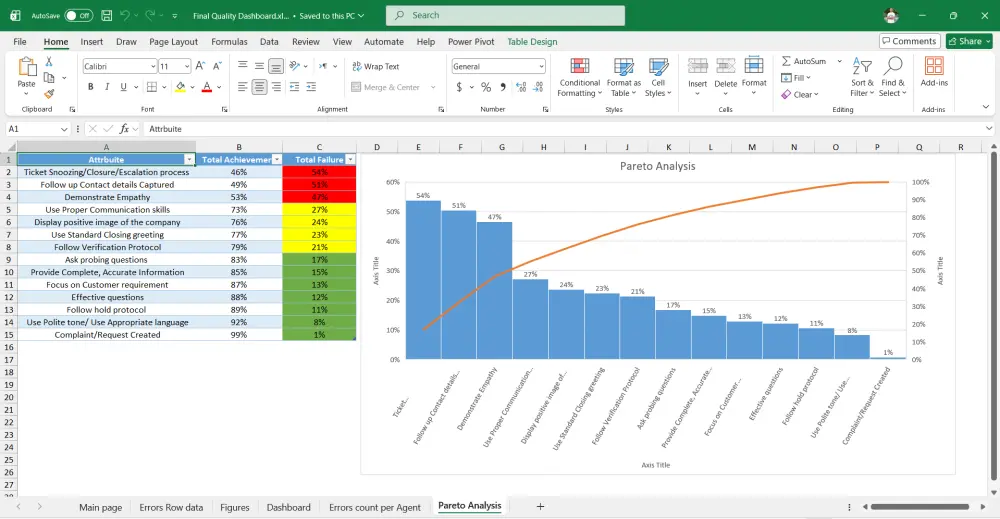The width and height of the screenshot is (1000, 519).
Task: Apply Bold formatting
Action: [x=91, y=87]
